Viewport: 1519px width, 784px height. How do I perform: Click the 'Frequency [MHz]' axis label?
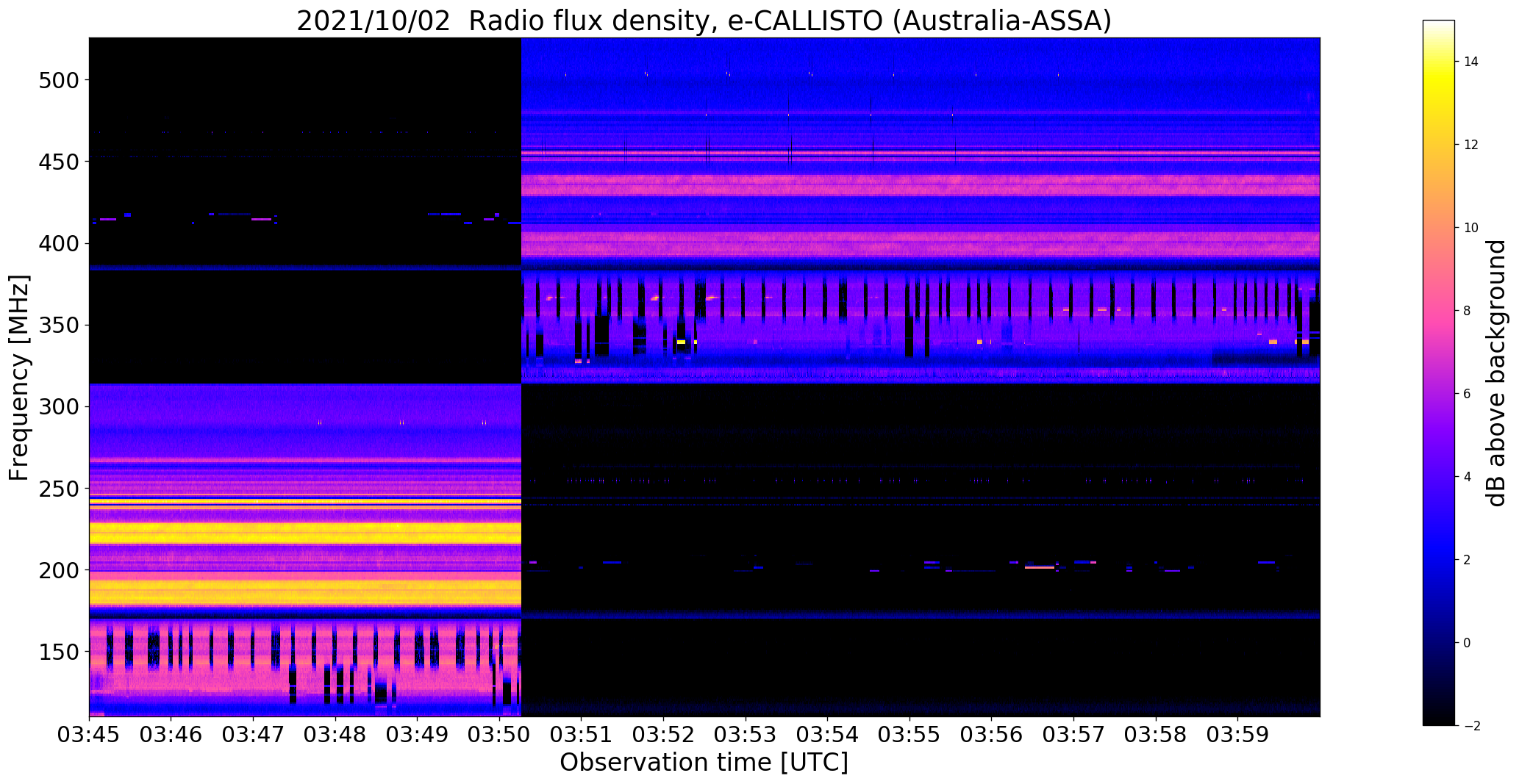point(19,378)
